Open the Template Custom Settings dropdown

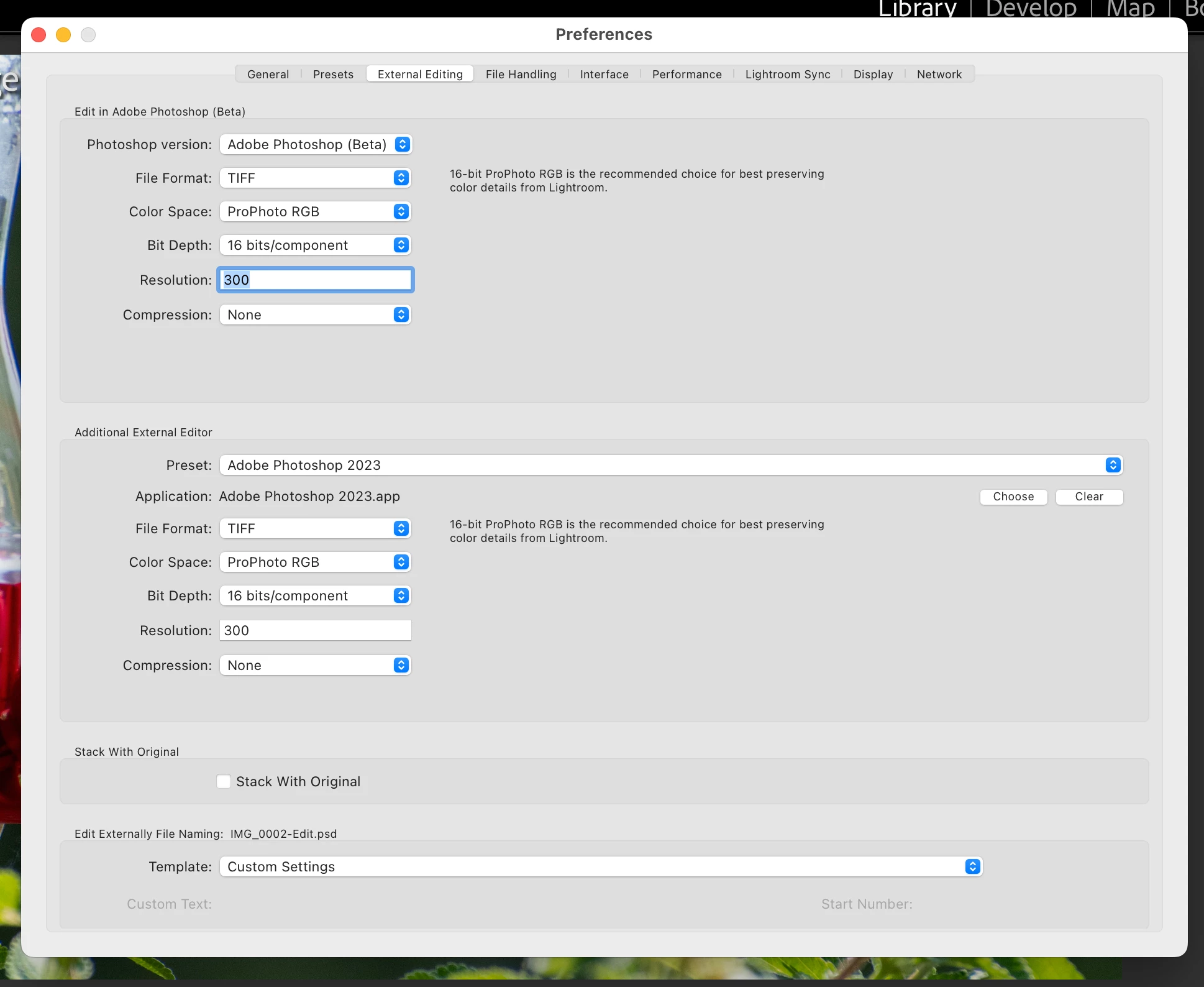tap(601, 866)
